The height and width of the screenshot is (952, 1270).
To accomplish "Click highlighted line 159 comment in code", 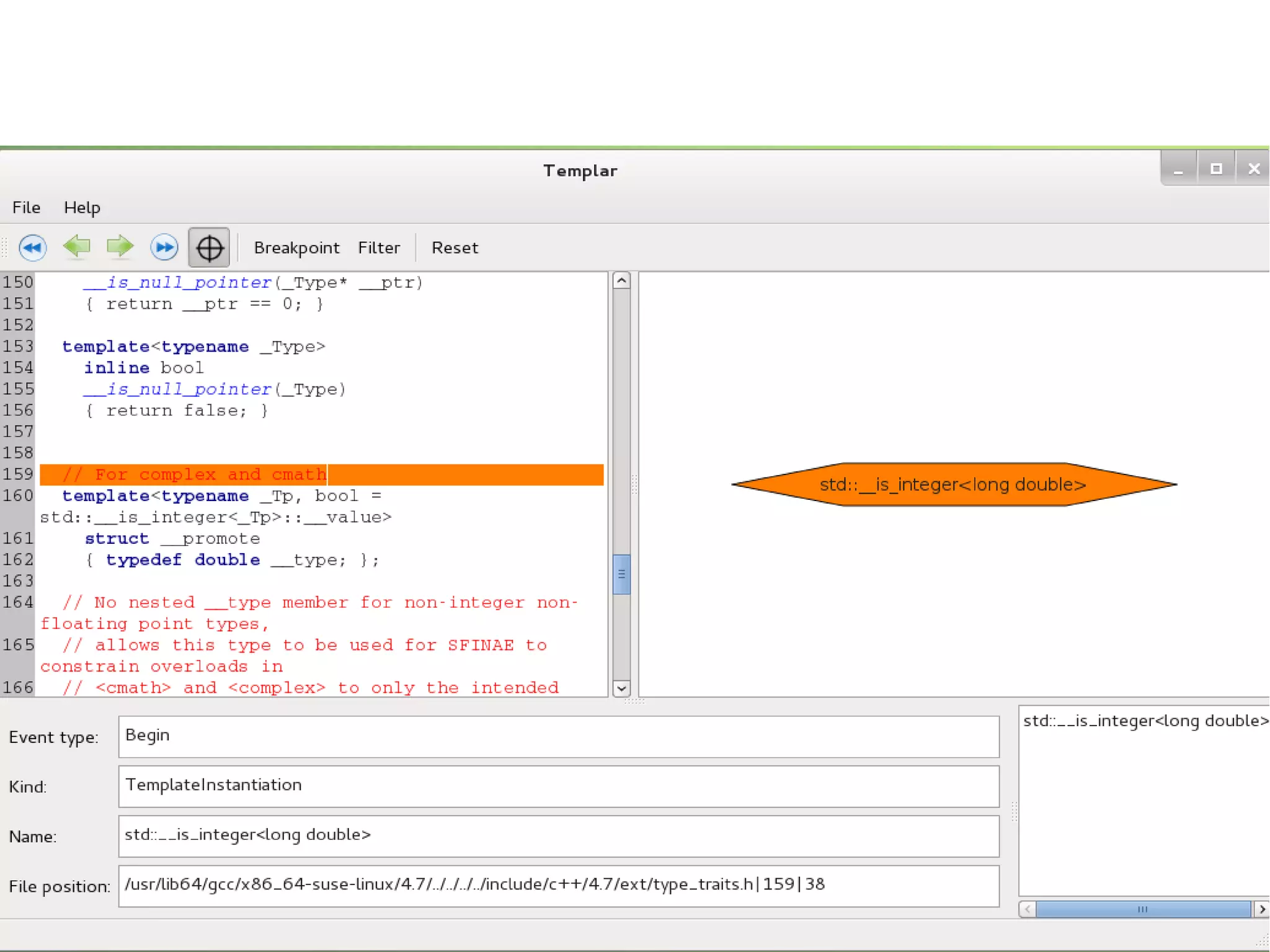I will coord(195,474).
